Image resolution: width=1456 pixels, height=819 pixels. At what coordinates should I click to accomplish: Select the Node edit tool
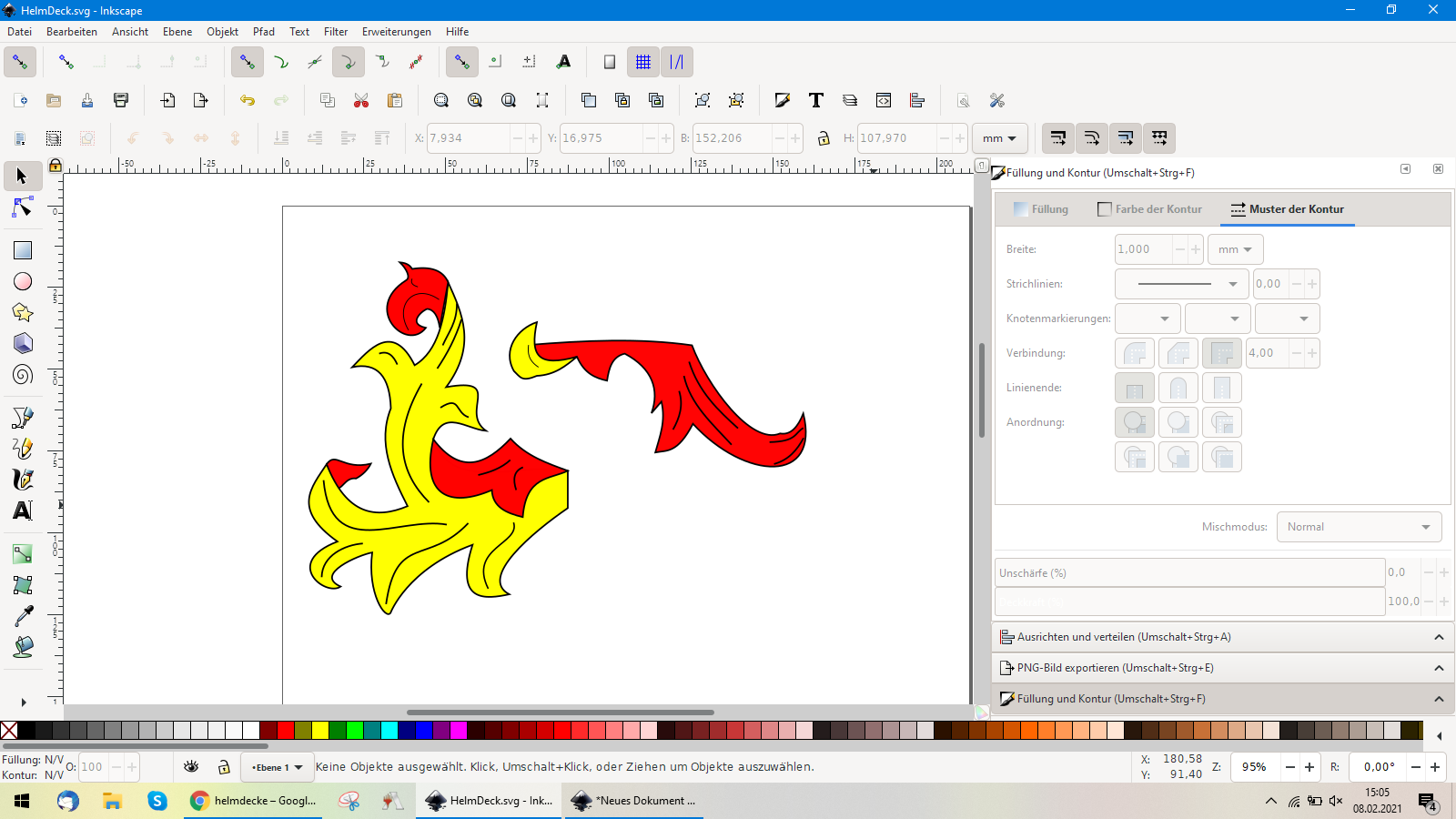(x=23, y=208)
